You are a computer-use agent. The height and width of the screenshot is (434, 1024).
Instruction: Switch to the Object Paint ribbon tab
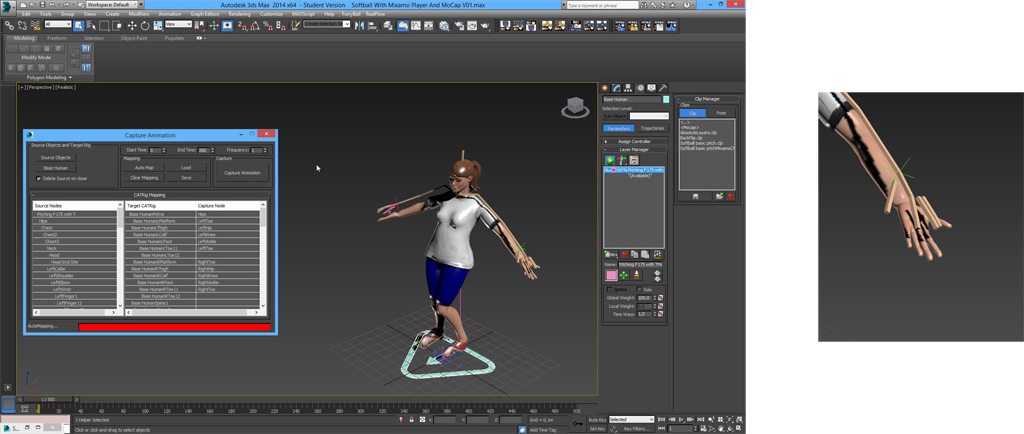[x=134, y=38]
